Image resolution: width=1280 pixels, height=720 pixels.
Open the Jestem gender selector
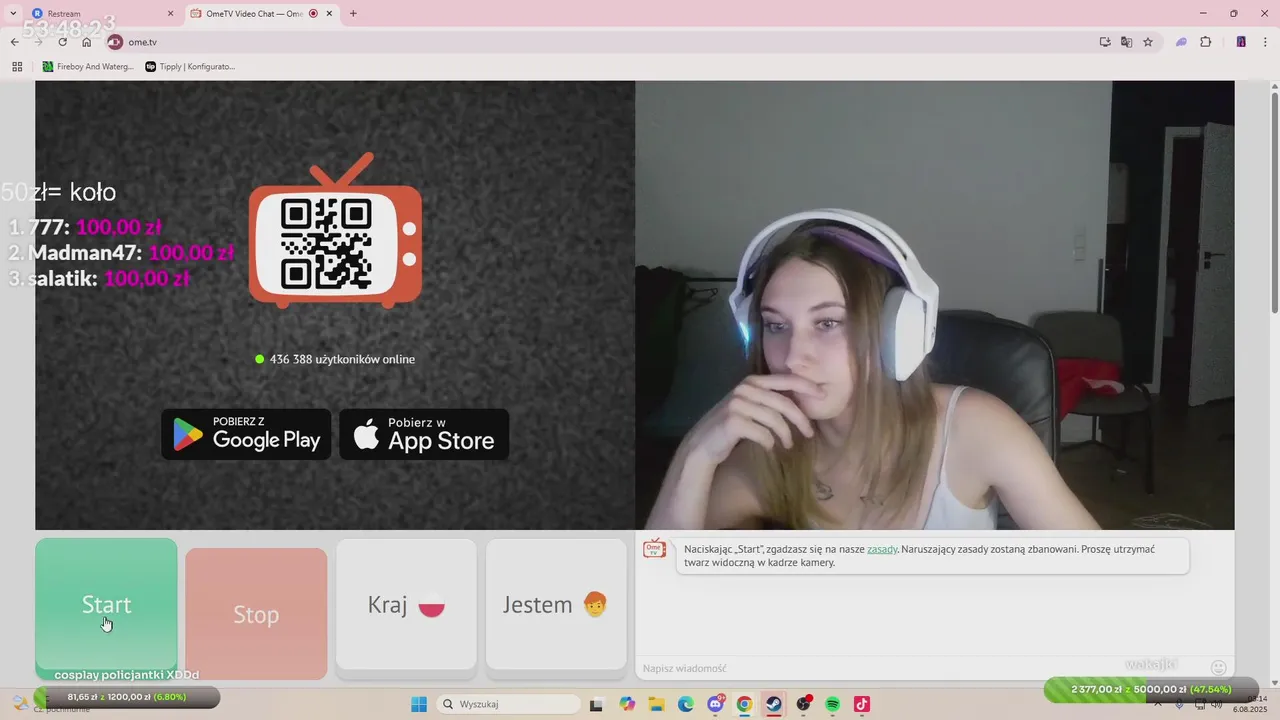(x=556, y=604)
